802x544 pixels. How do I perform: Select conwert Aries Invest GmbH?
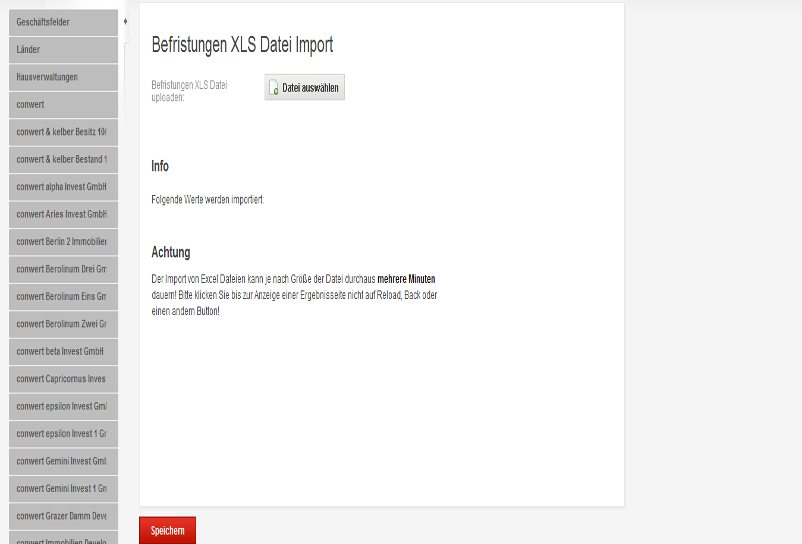click(x=63, y=214)
